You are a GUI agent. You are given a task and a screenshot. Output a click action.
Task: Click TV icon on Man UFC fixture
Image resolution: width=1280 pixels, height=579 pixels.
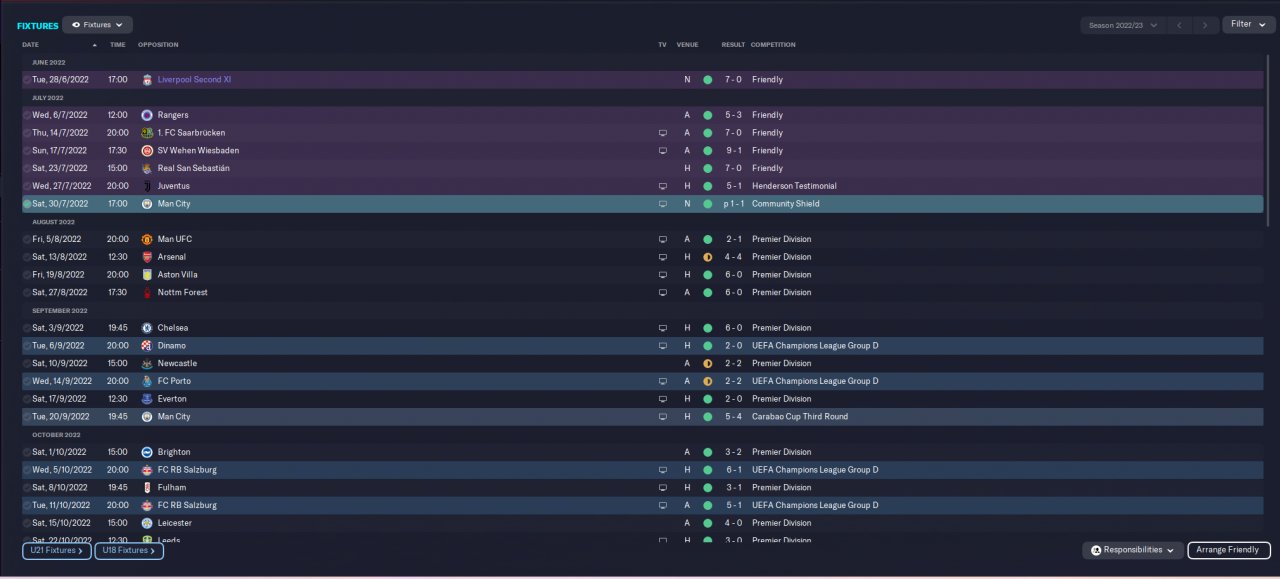pyautogui.click(x=662, y=240)
